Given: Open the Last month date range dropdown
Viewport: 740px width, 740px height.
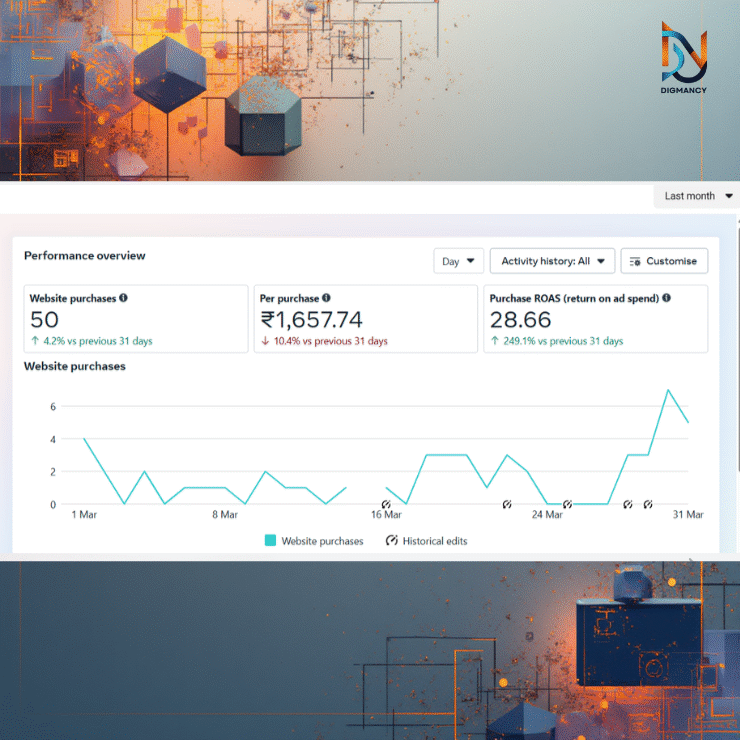Looking at the screenshot, I should 698,196.
